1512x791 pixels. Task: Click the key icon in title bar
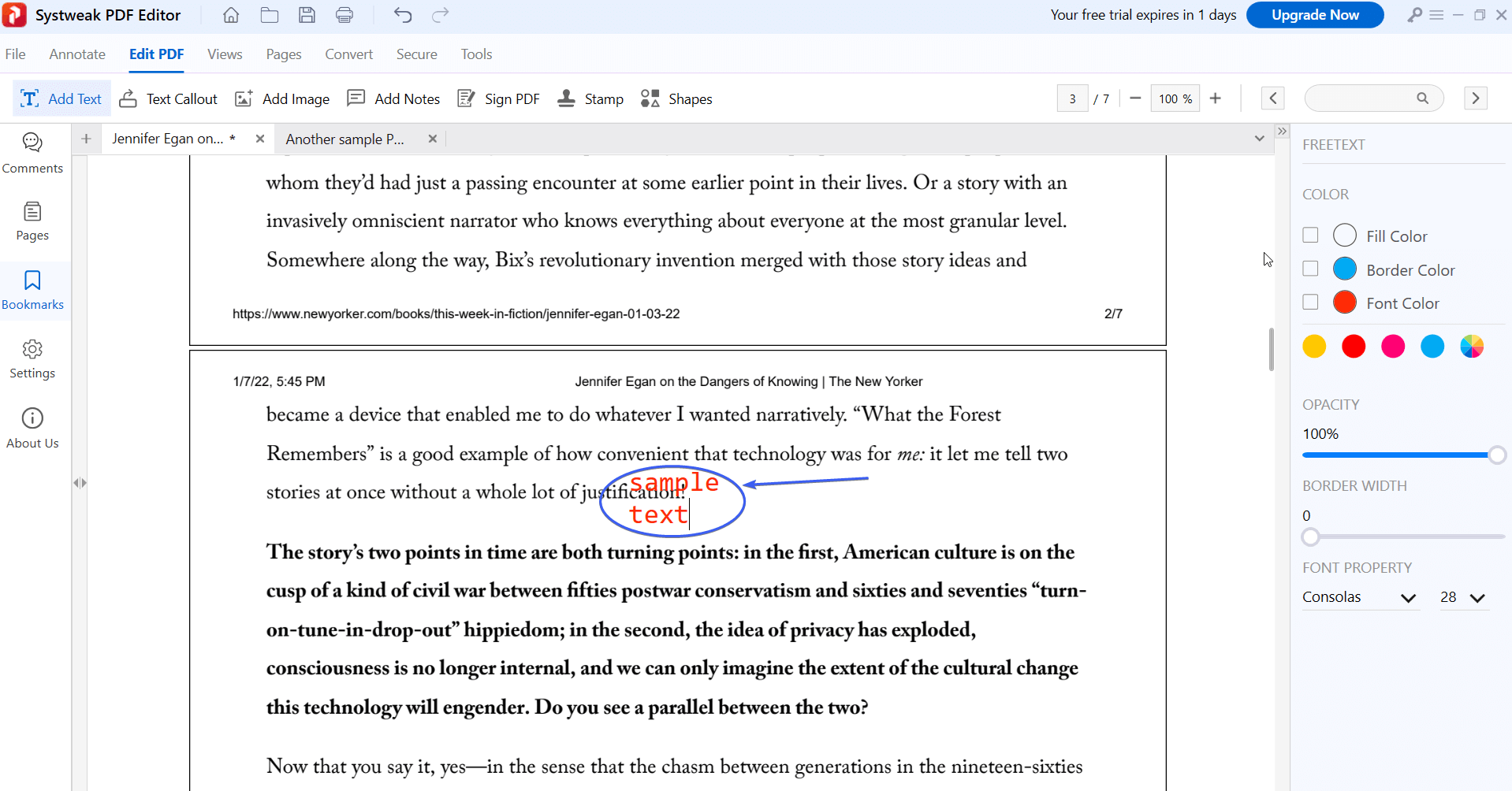[1415, 15]
